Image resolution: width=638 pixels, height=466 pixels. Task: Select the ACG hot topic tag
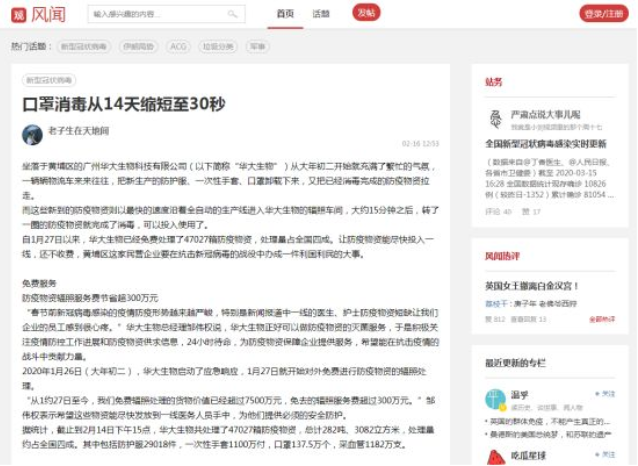(x=178, y=46)
